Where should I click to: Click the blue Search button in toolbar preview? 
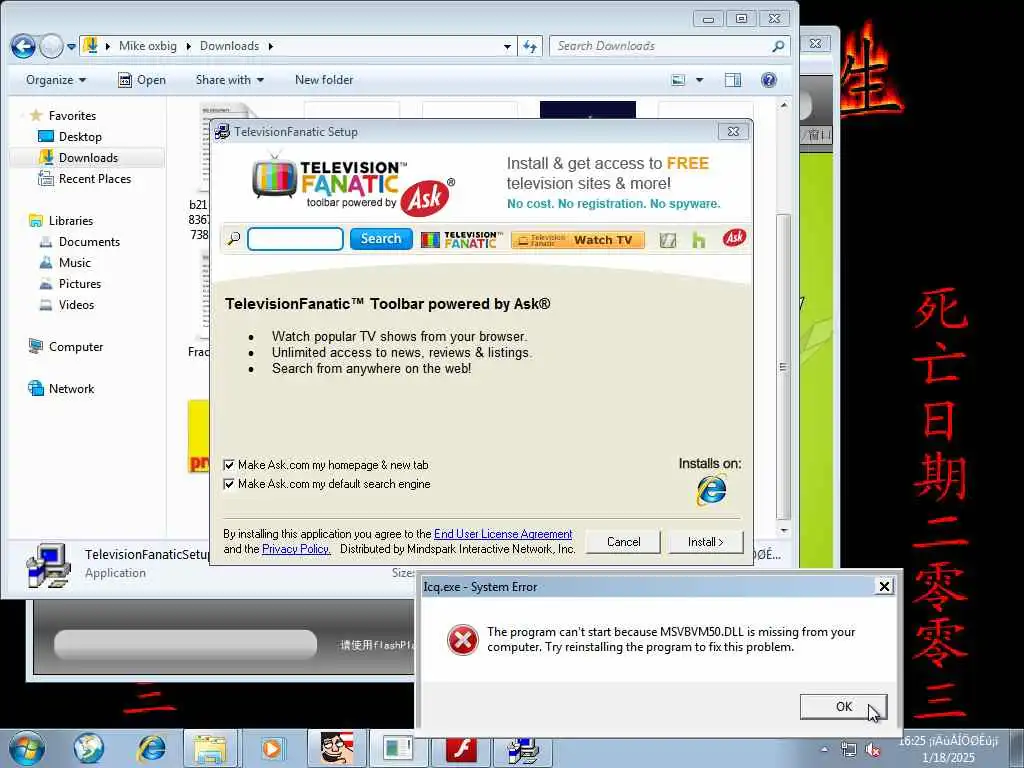tap(381, 239)
